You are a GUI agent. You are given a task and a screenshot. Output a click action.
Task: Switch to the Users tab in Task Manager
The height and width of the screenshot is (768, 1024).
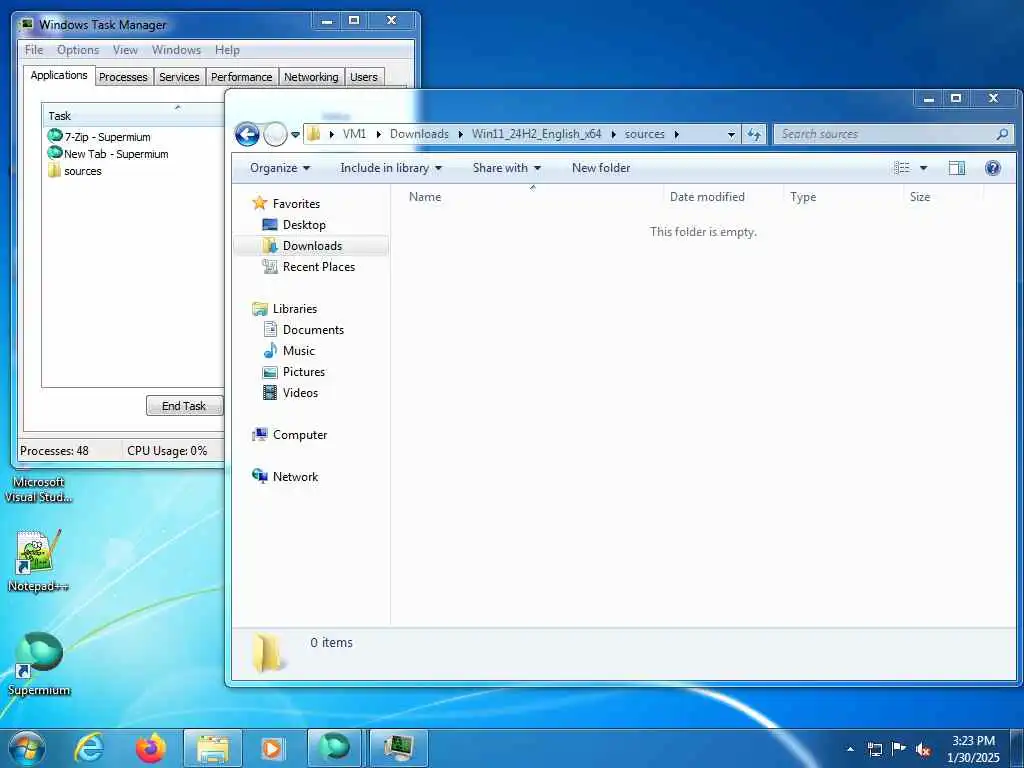coord(364,77)
